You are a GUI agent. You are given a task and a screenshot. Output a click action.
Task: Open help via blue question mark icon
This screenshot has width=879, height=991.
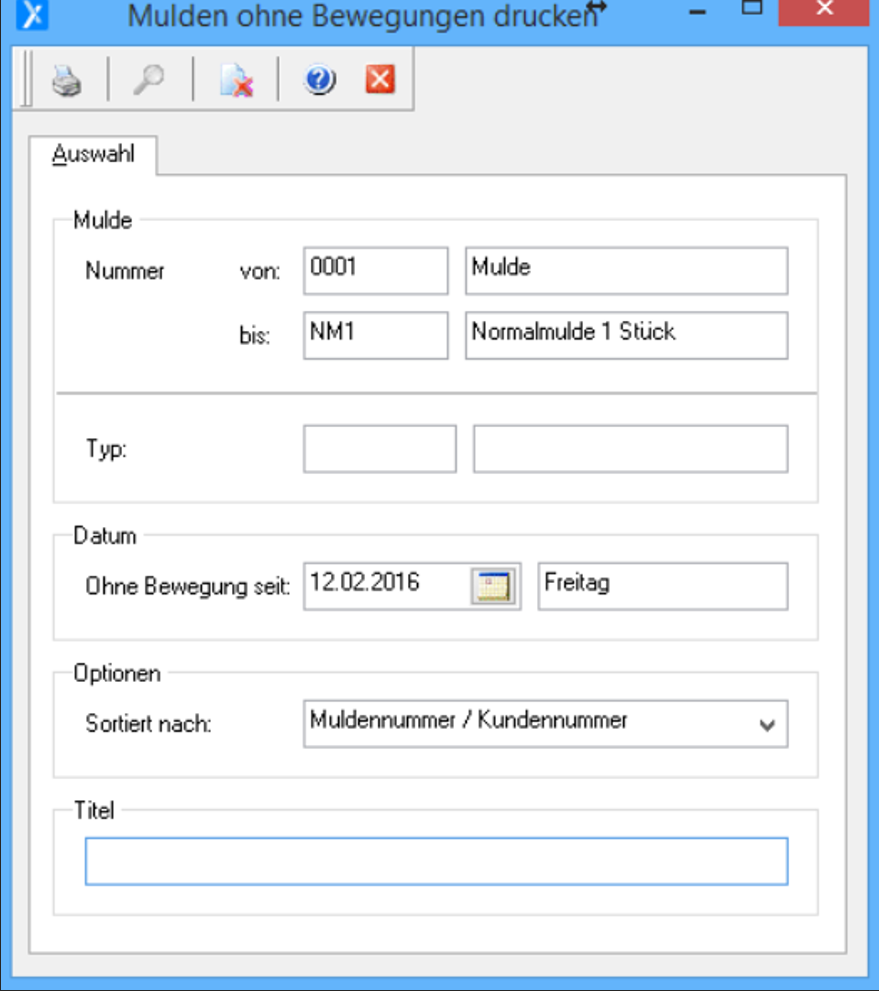point(320,79)
